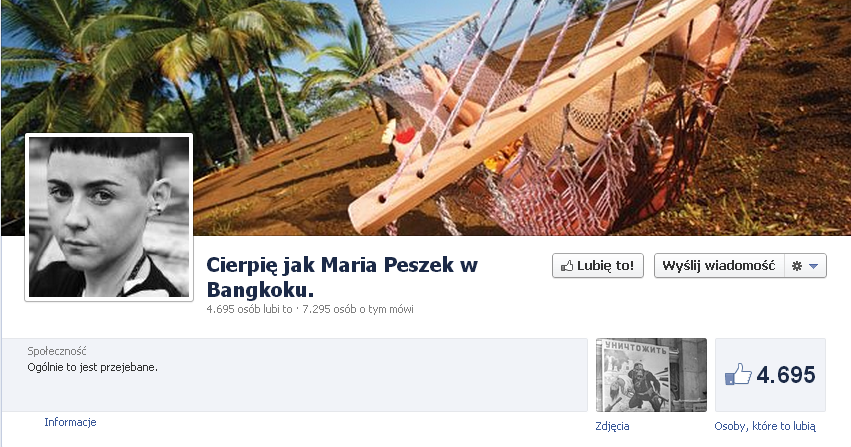Open the Zdjęcia link under the photo thumbnail
851x447 pixels.
(612, 426)
